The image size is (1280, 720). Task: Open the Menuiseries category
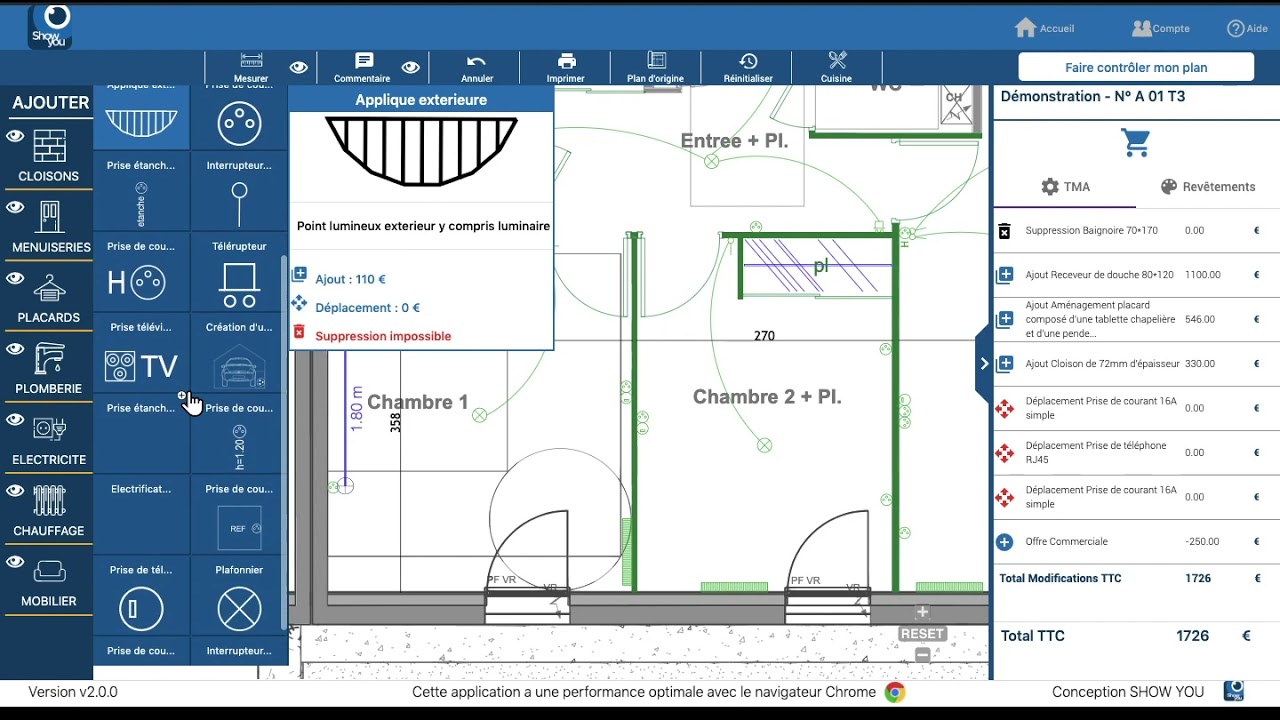[50, 227]
